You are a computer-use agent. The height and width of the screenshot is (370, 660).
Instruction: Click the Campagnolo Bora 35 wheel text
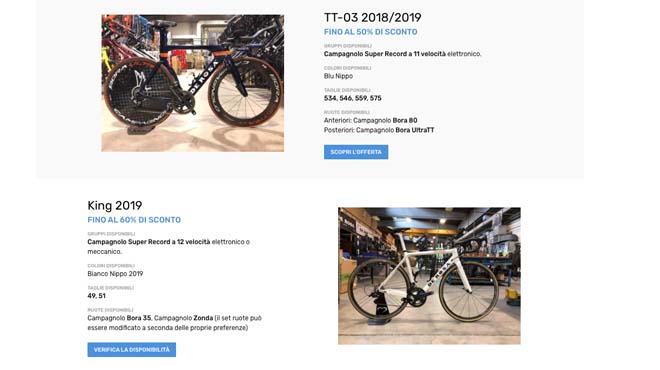pyautogui.click(x=119, y=318)
